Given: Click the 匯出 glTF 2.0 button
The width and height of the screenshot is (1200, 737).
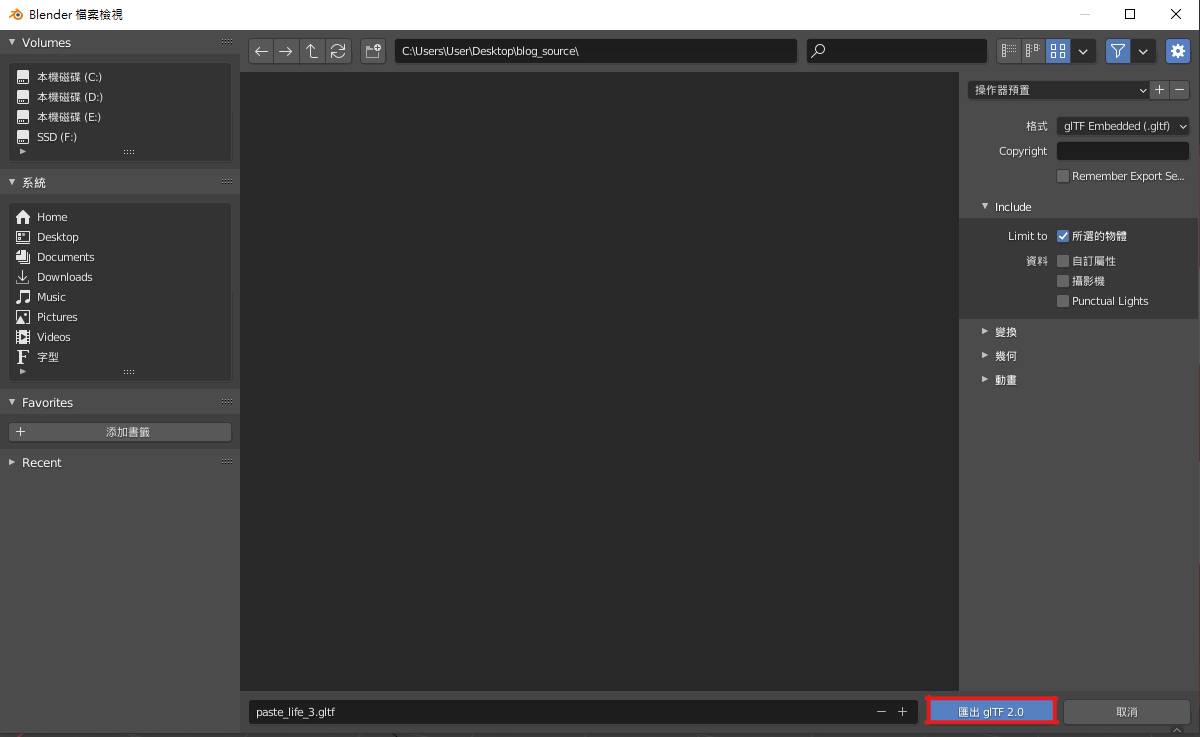Looking at the screenshot, I should [x=991, y=712].
